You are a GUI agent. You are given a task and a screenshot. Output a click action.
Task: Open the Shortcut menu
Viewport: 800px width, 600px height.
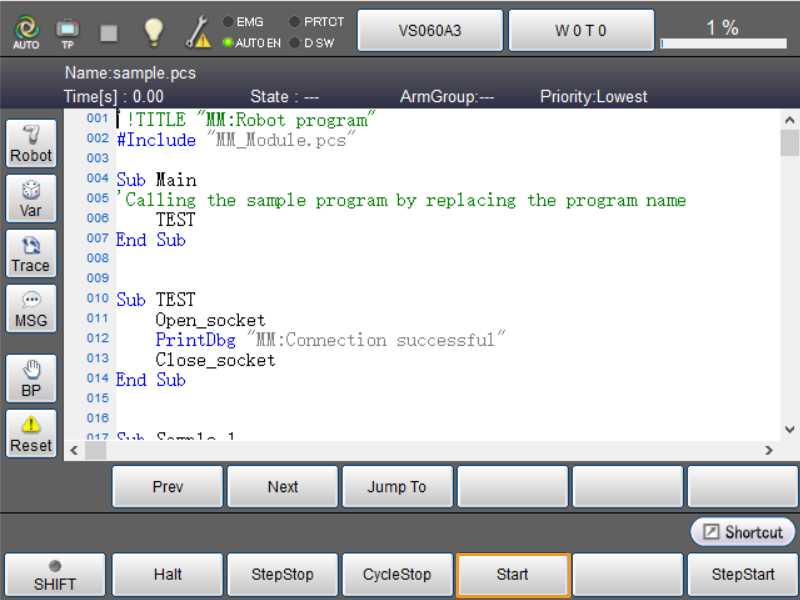(x=743, y=532)
